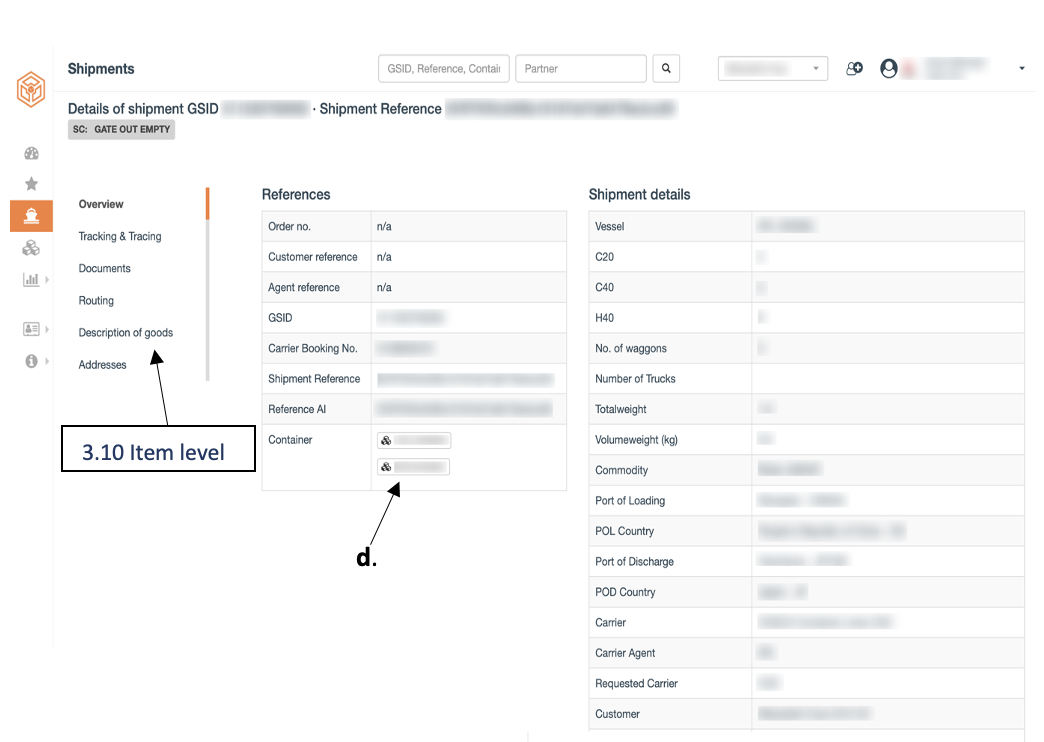Click the orange hexagon app logo
Viewport: 1044px width, 742px height.
[31, 89]
